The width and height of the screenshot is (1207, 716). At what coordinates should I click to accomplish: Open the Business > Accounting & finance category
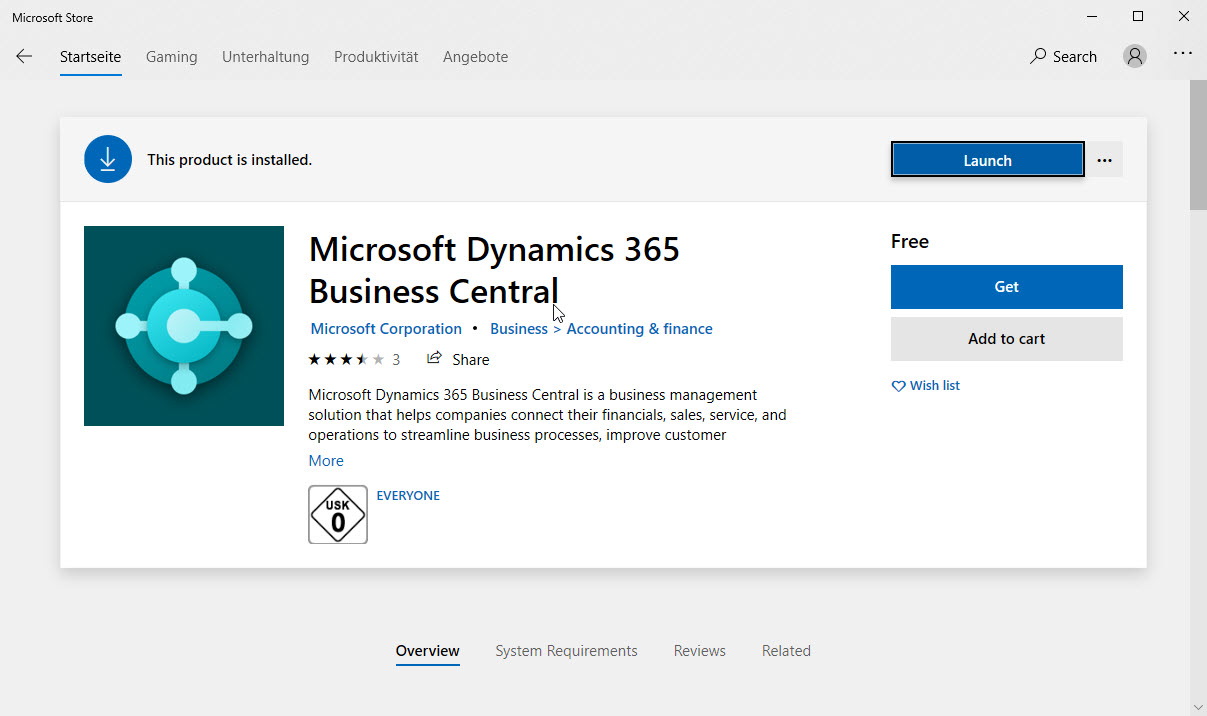point(601,328)
